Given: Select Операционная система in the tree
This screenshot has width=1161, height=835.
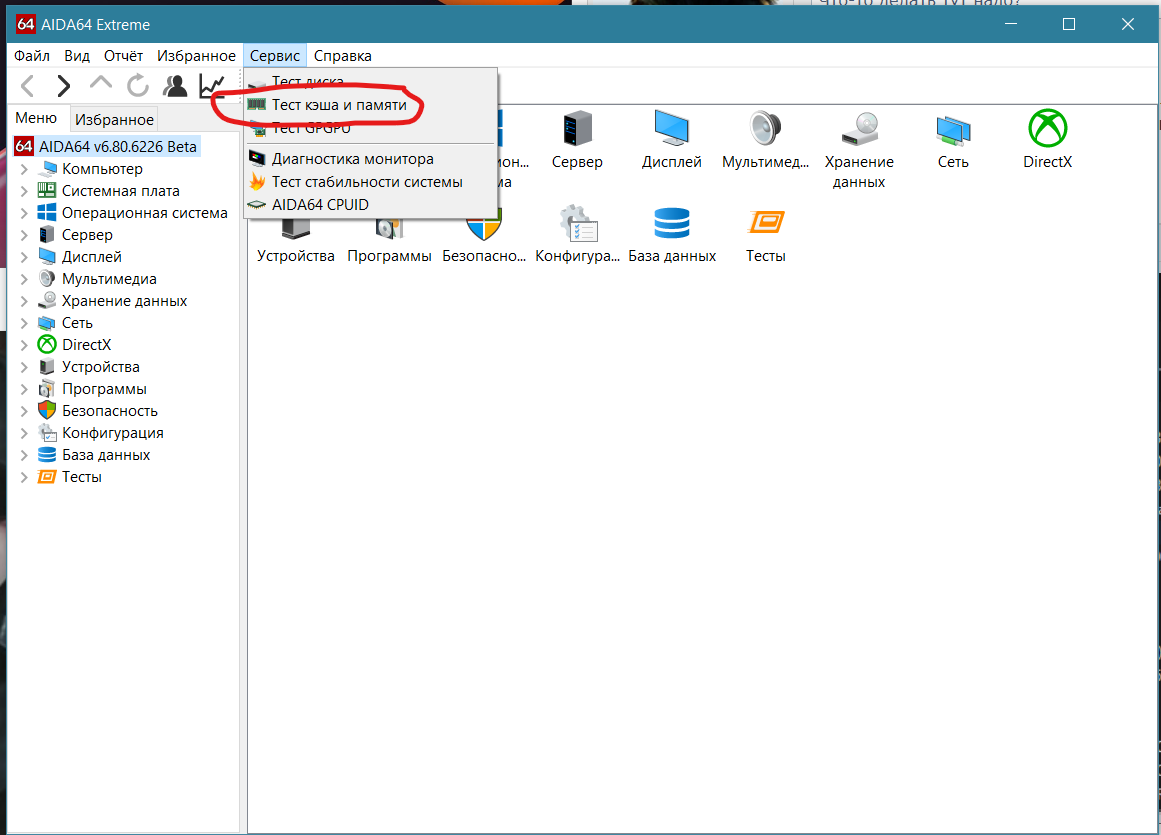Looking at the screenshot, I should pos(144,213).
